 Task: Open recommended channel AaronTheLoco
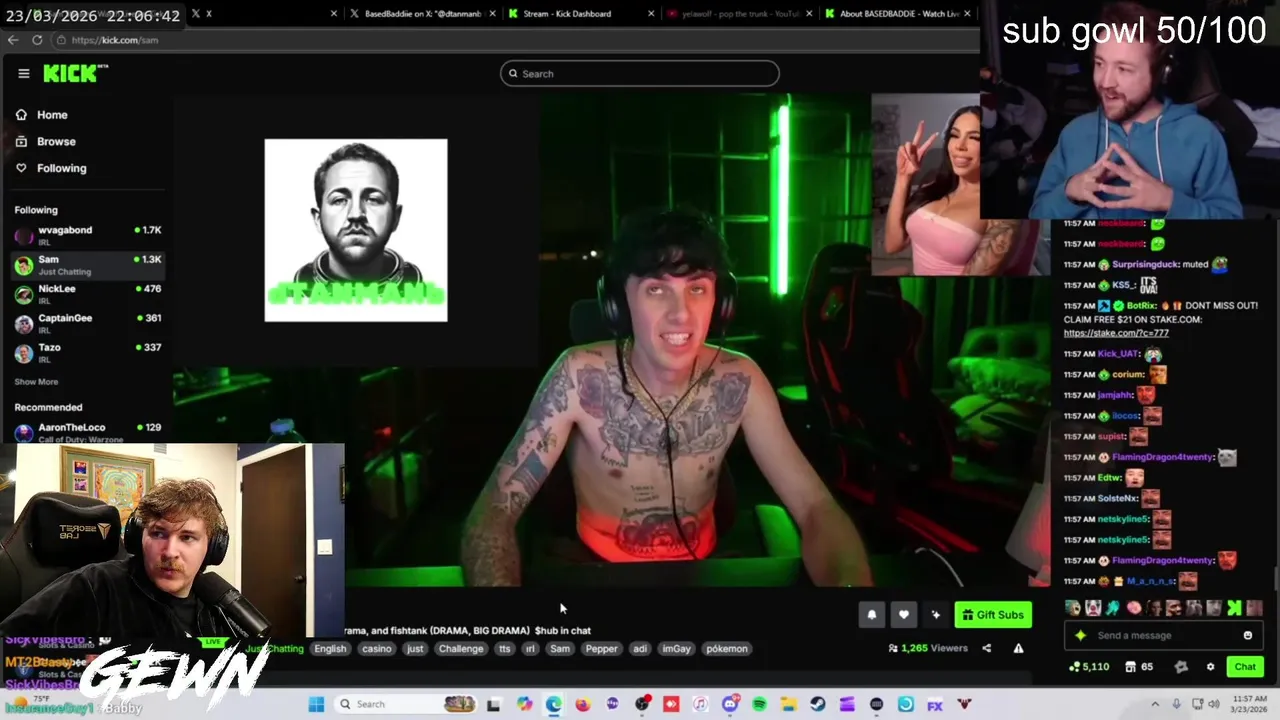(x=88, y=432)
